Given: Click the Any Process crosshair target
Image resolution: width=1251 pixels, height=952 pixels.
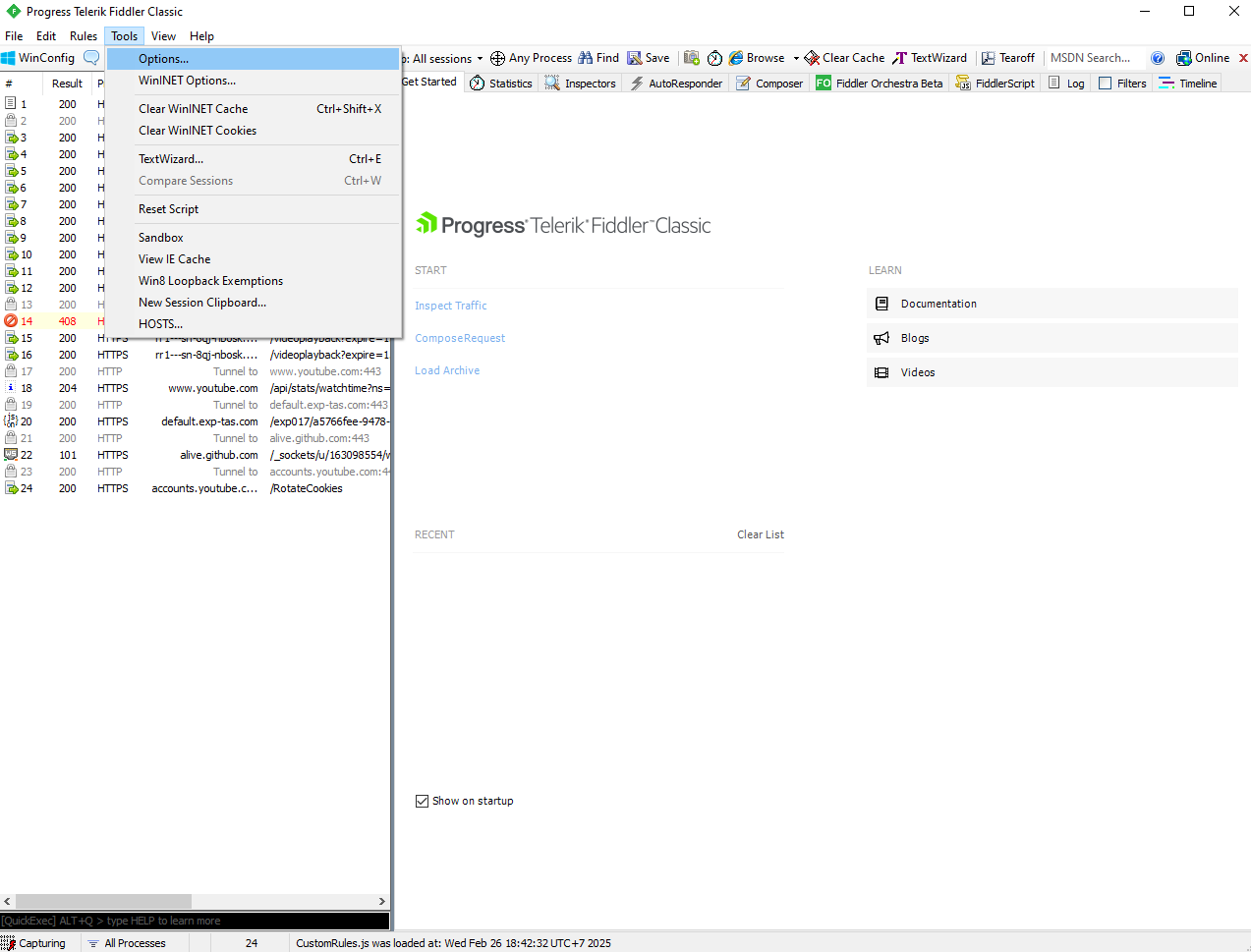Looking at the screenshot, I should 531,58.
